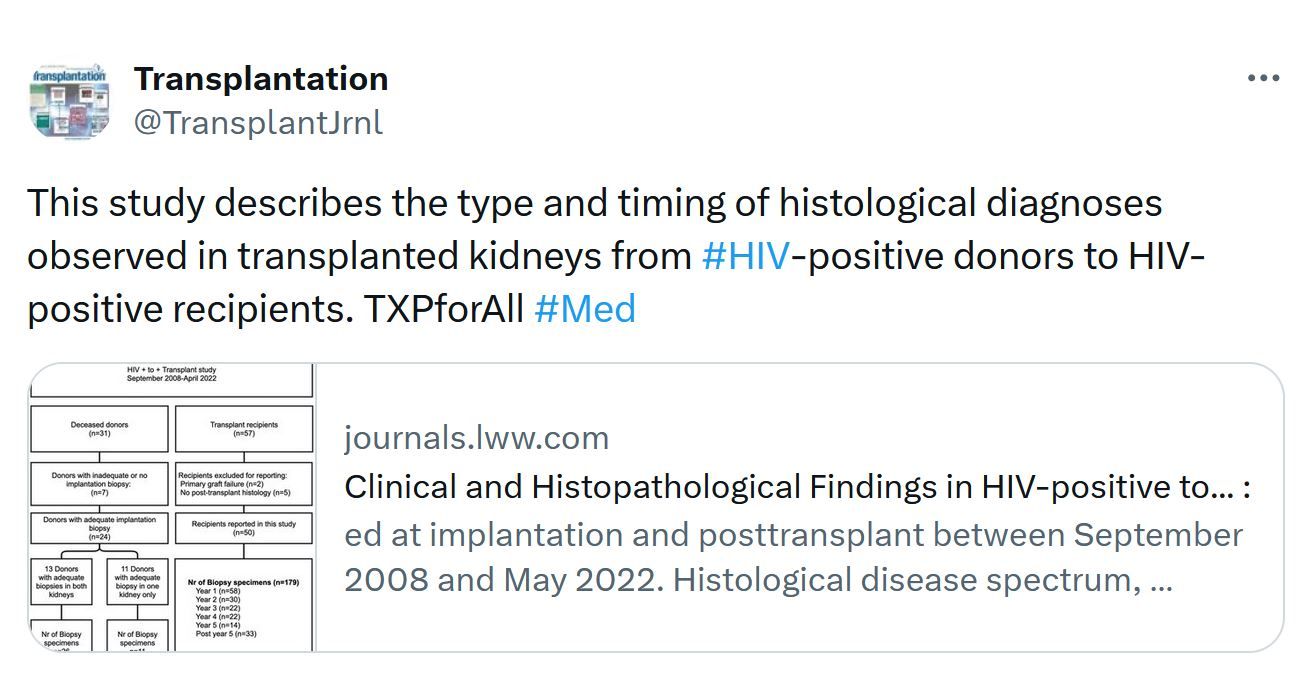Click the Deceased donors (n=31) flowchart box
Screen dimensions: 1298x677
(99, 429)
